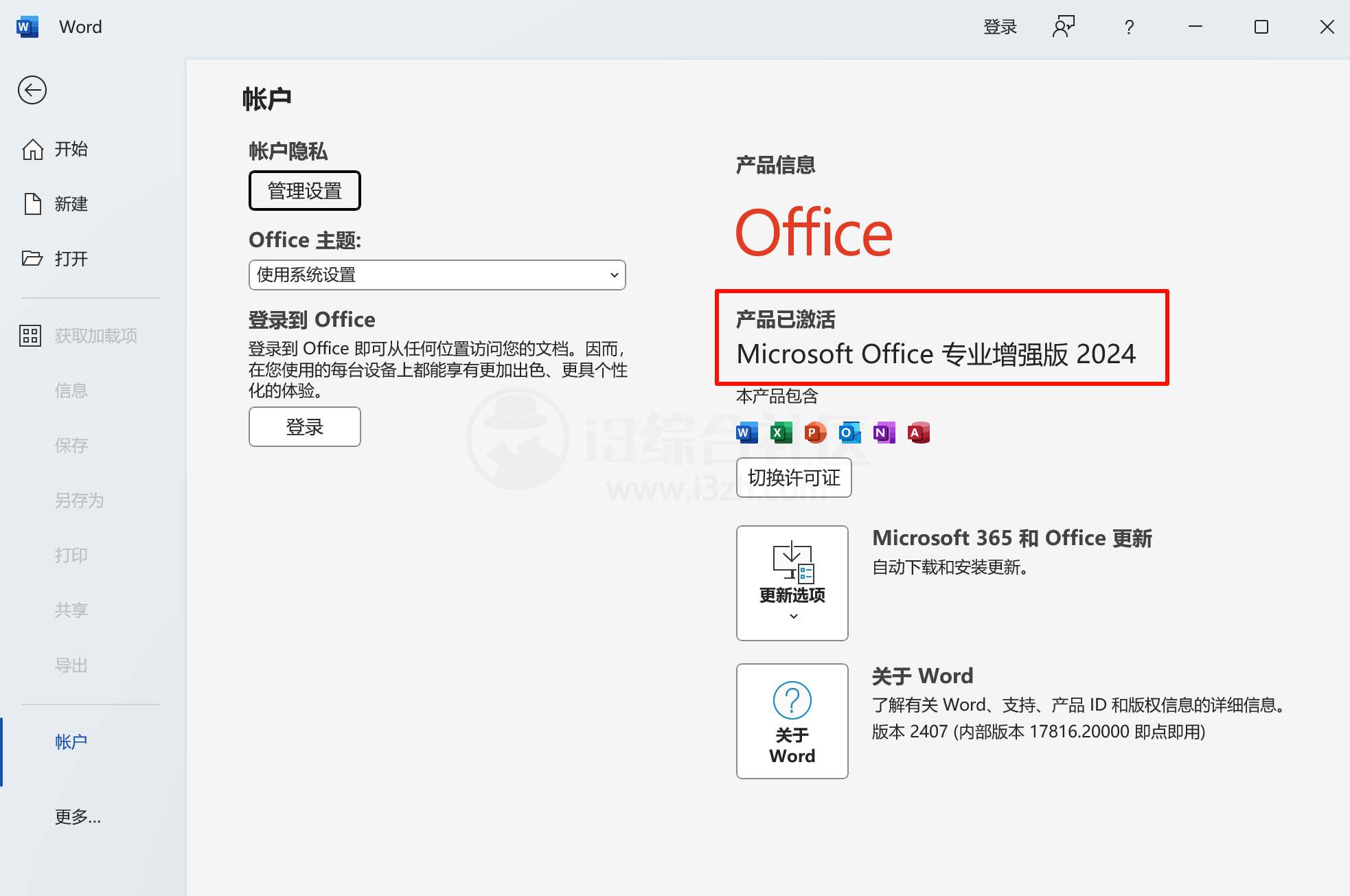Open the 更新选项 update options dropdown
The image size is (1350, 896).
pyautogui.click(x=792, y=583)
